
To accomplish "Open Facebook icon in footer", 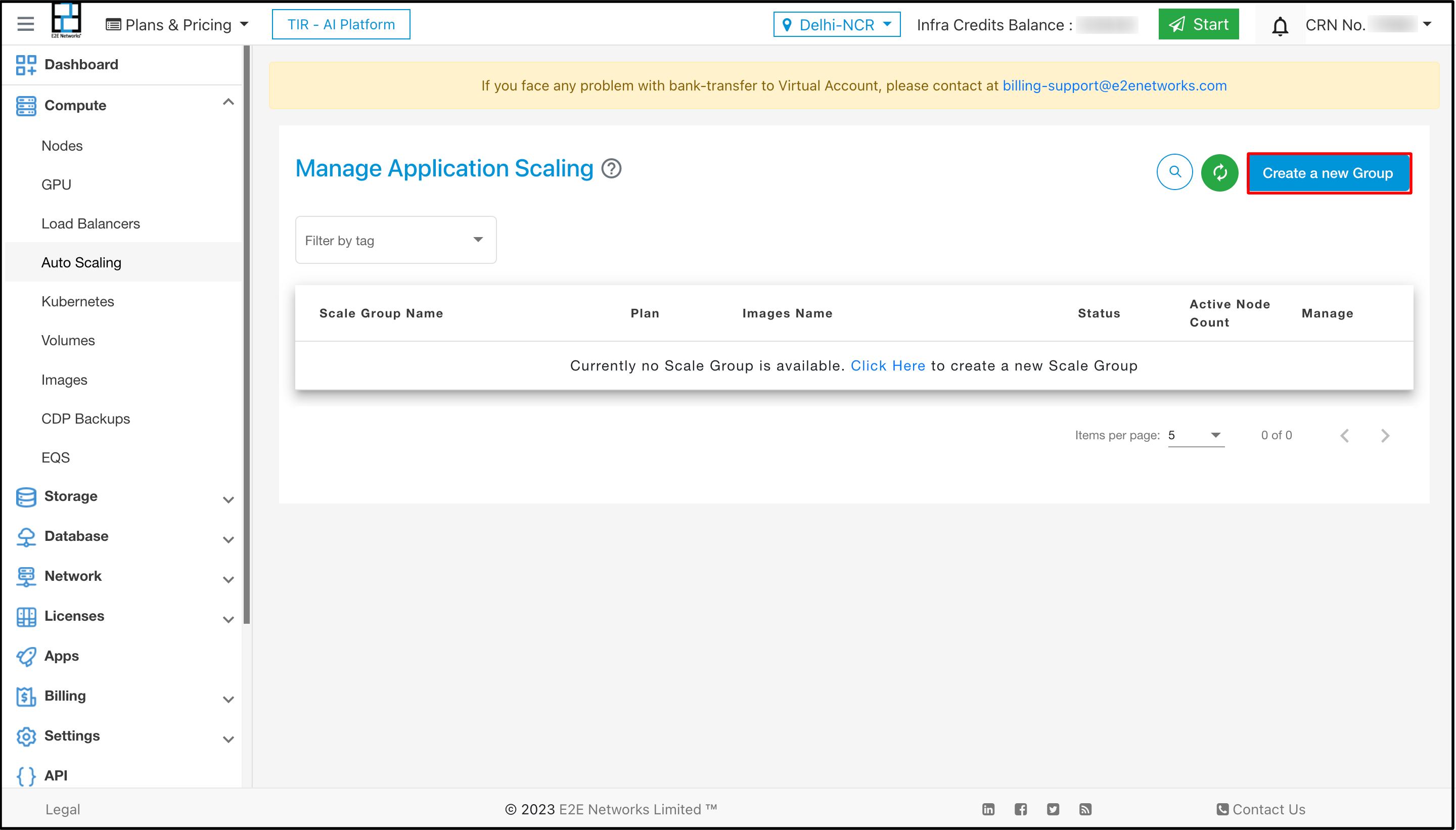I will coord(1020,809).
